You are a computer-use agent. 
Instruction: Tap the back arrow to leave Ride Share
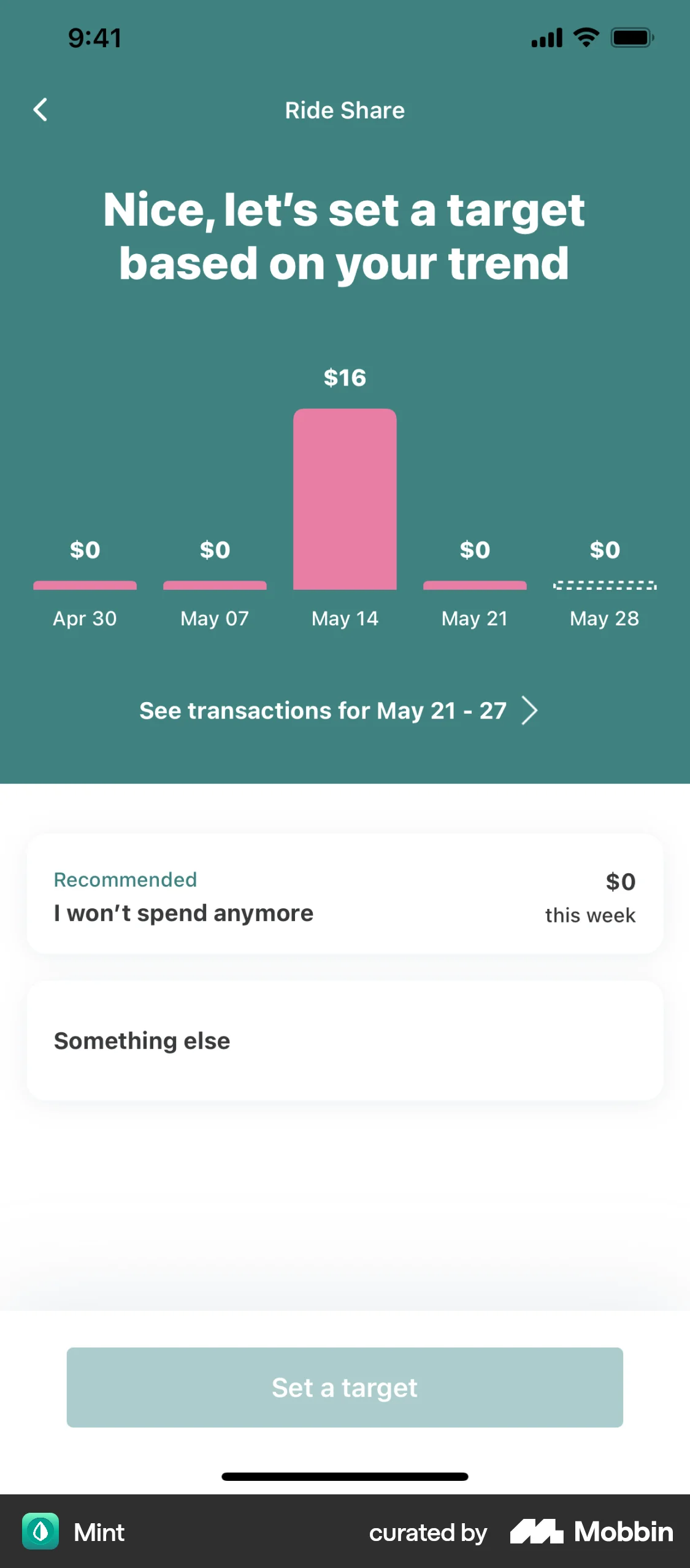coord(40,110)
